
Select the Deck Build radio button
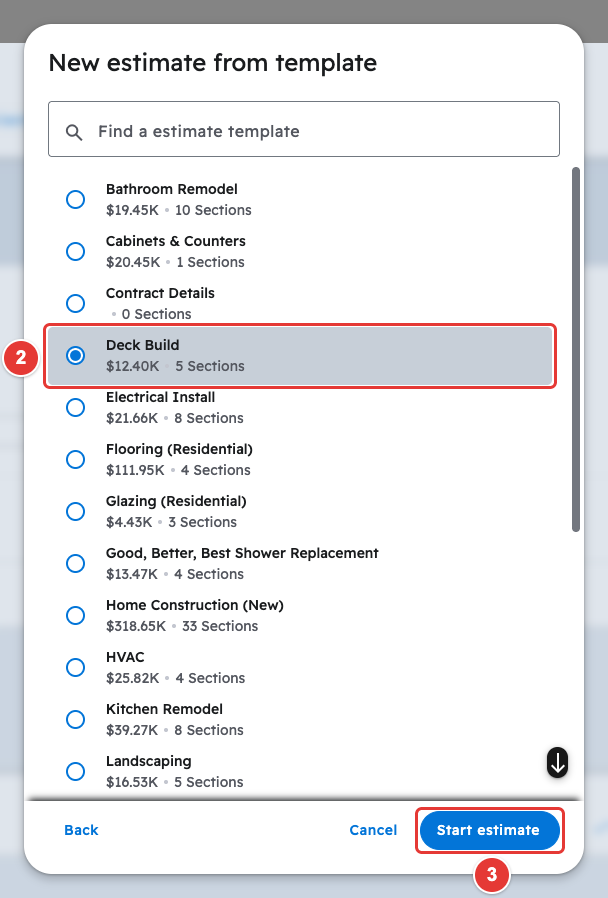[x=76, y=356]
